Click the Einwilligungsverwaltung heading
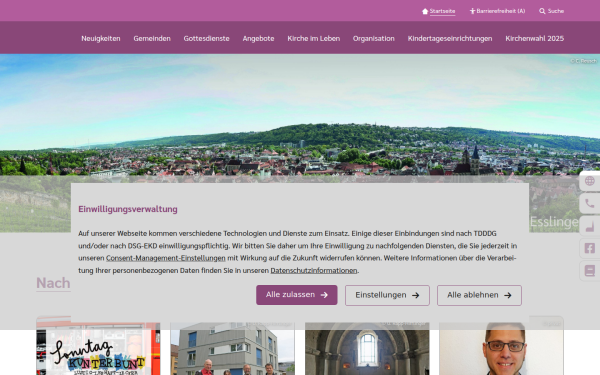600x375 pixels. [128, 209]
